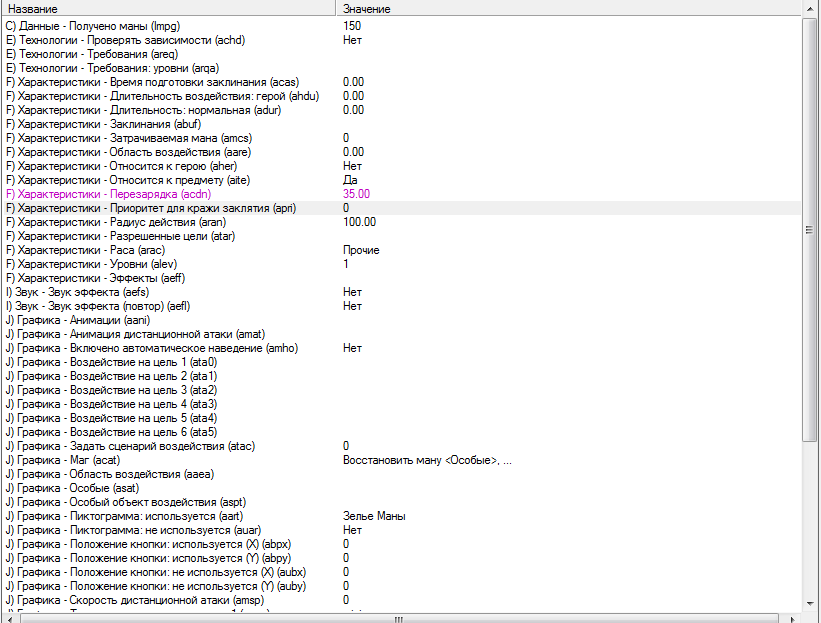Image resolution: width=821 pixels, height=623 pixels.
Task: Click value 1 in Уровни row
Action: tap(346, 264)
